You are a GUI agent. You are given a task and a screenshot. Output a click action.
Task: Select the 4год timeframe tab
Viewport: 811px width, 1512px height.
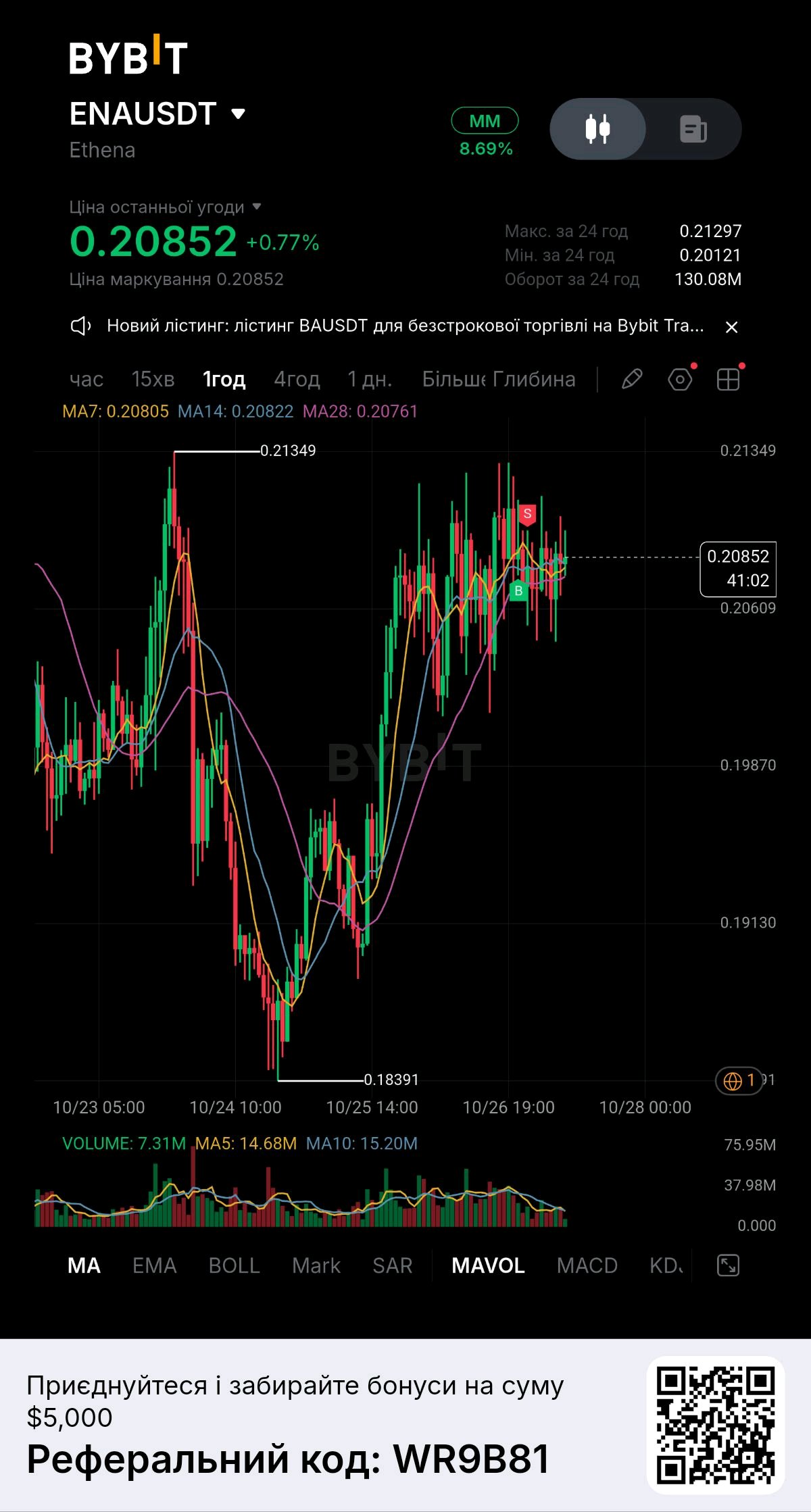coord(297,379)
